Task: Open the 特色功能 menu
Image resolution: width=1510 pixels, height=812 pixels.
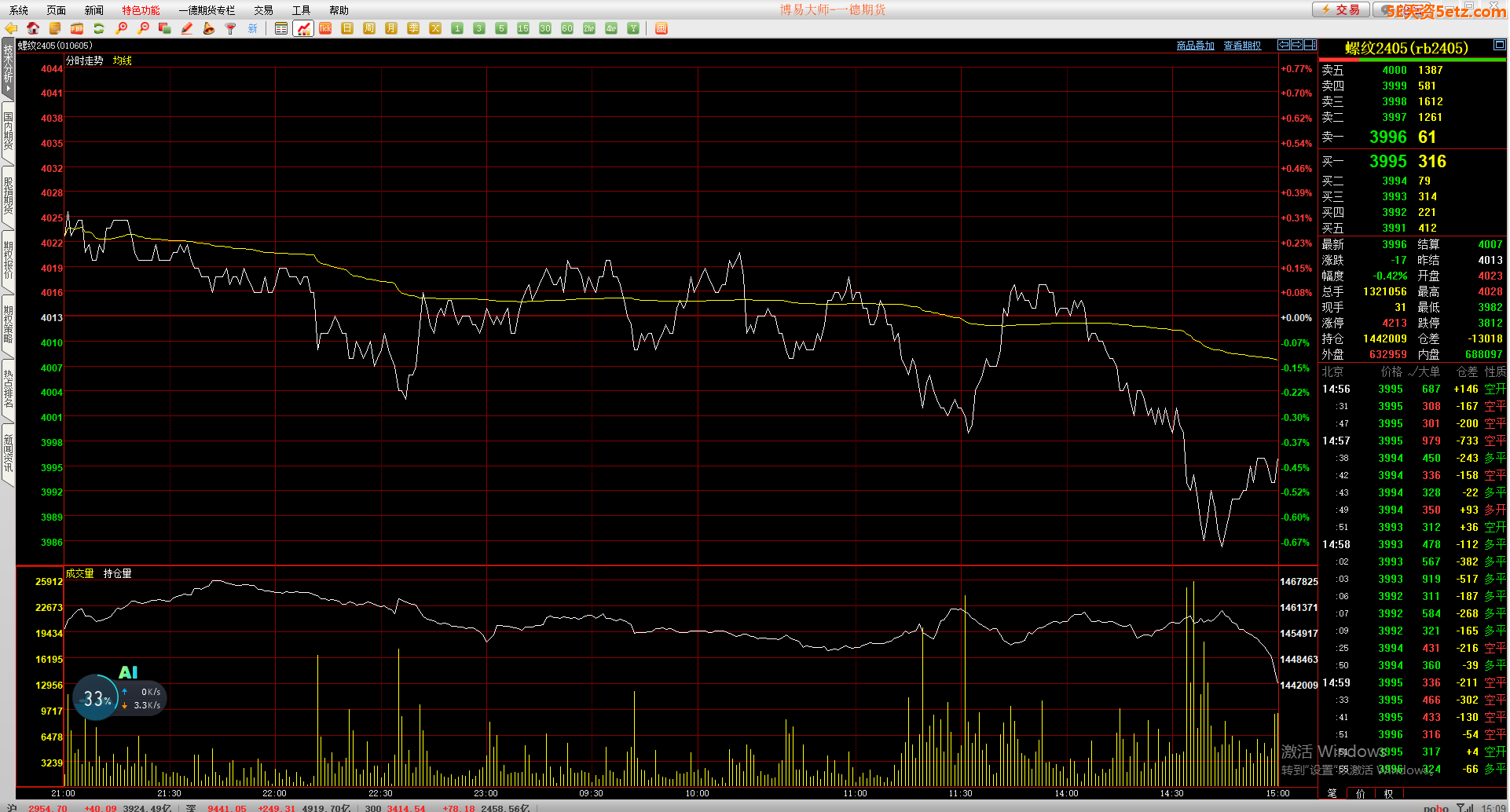Action: pyautogui.click(x=141, y=10)
